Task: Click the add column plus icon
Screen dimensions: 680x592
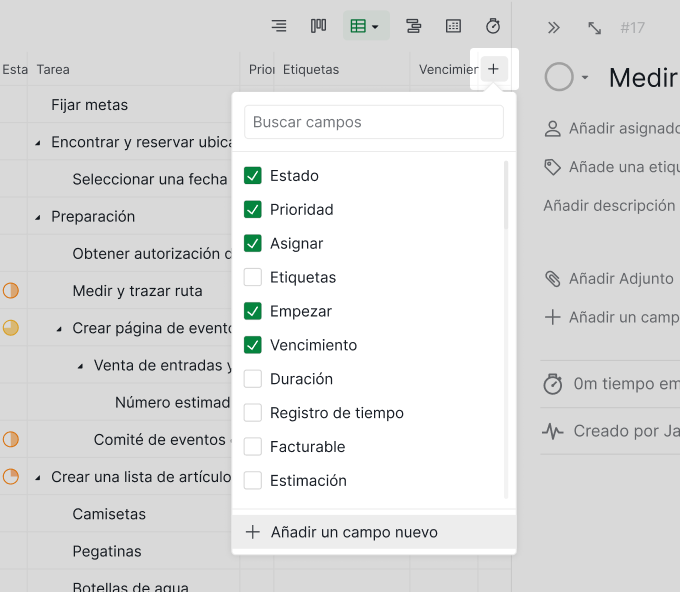Action: [x=494, y=69]
